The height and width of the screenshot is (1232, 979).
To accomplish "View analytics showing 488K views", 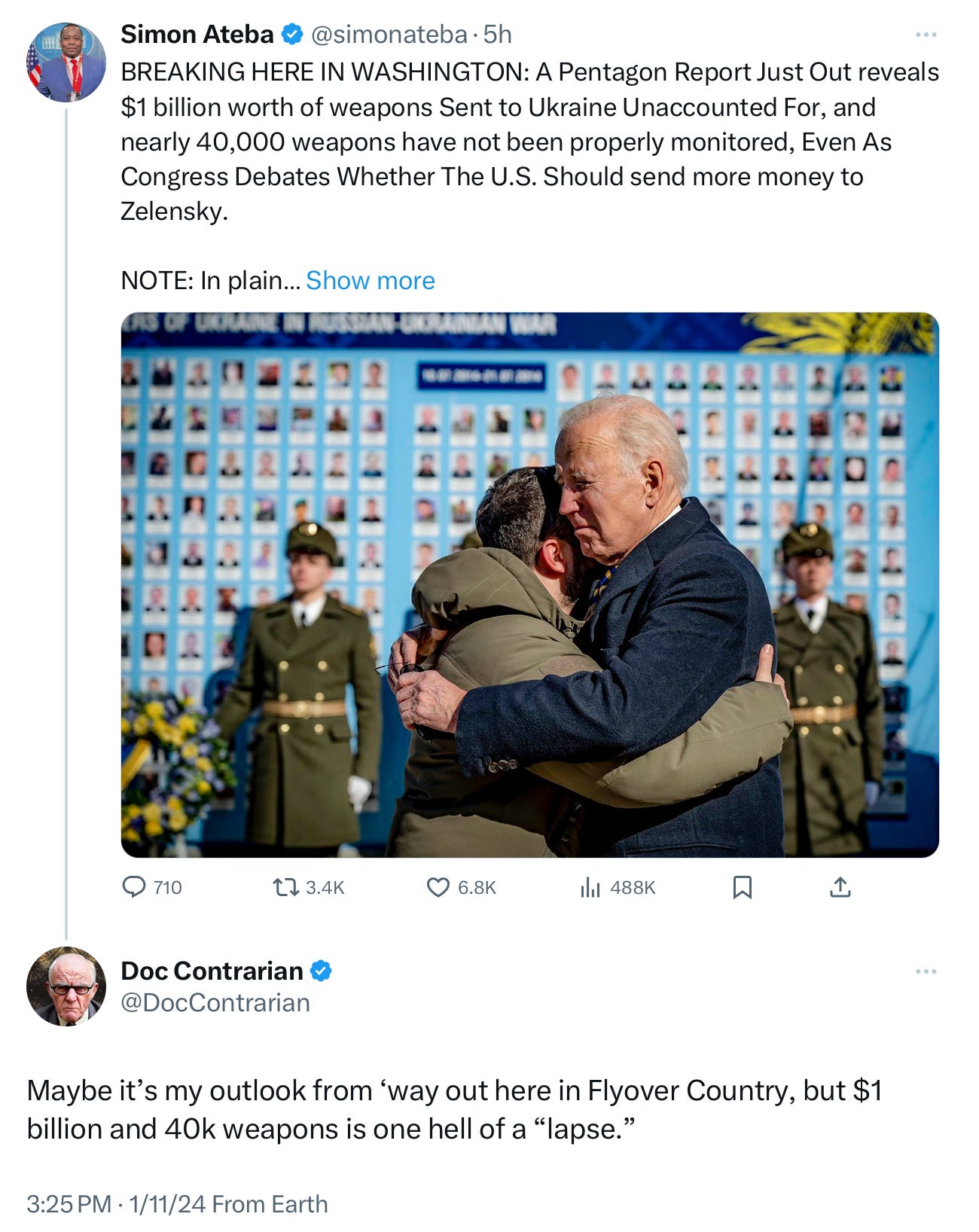I will pos(618,888).
